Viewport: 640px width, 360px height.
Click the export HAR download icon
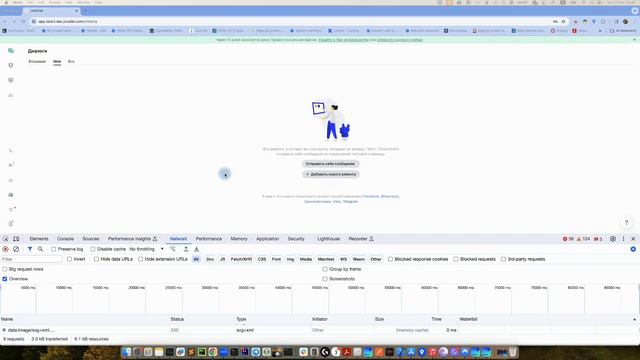click(x=196, y=249)
